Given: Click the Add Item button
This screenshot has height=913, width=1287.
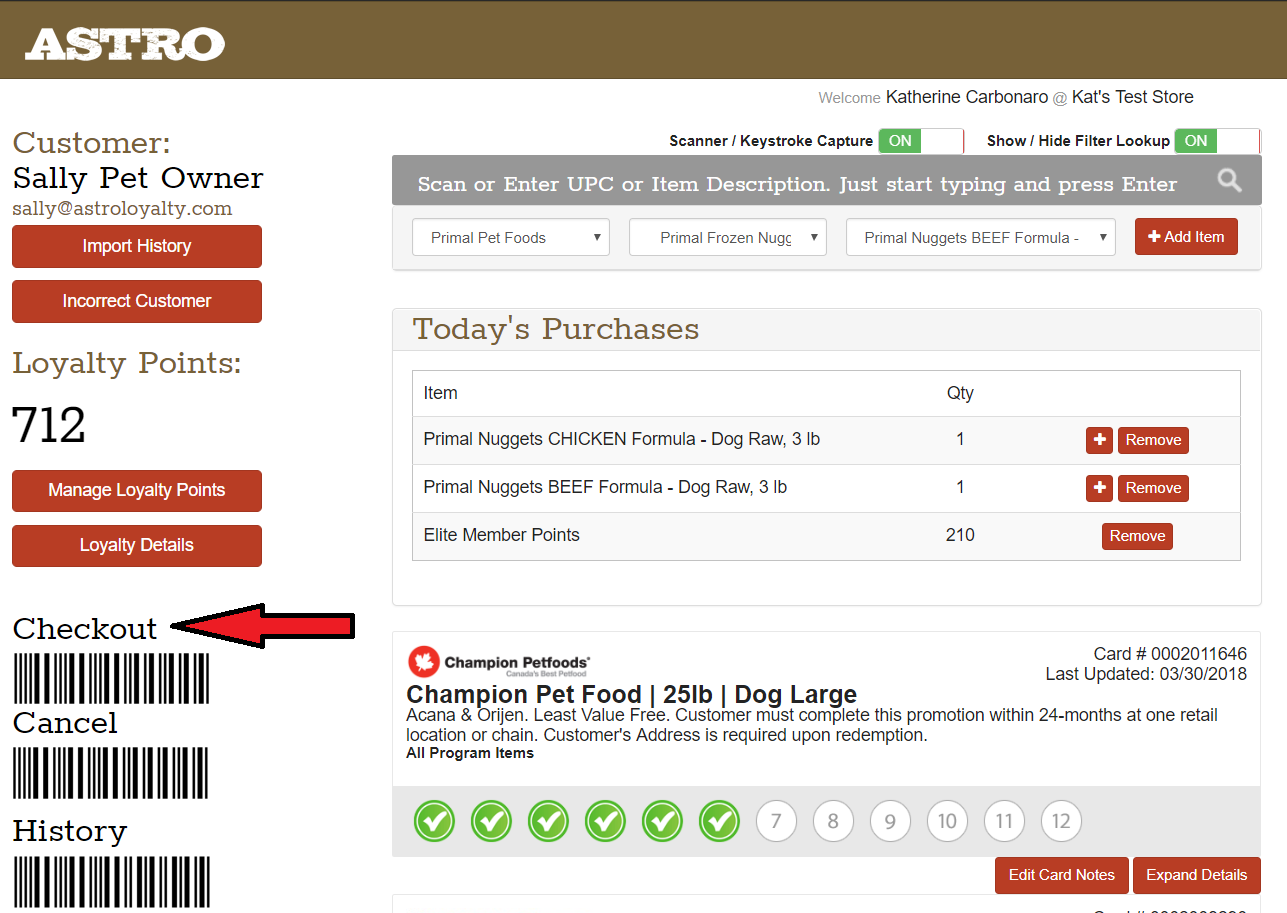Looking at the screenshot, I should (x=1186, y=237).
